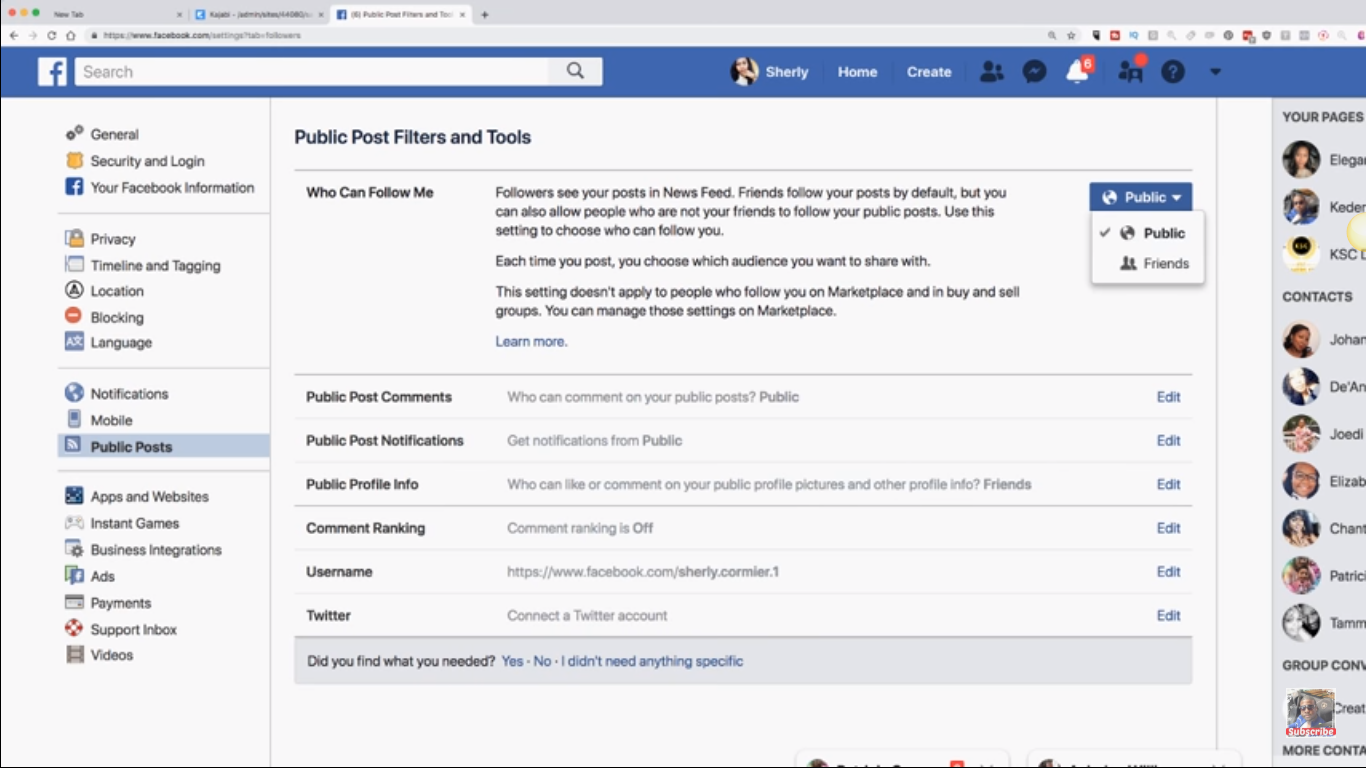Open the KSC page avatar
The width and height of the screenshot is (1366, 768).
1301,254
